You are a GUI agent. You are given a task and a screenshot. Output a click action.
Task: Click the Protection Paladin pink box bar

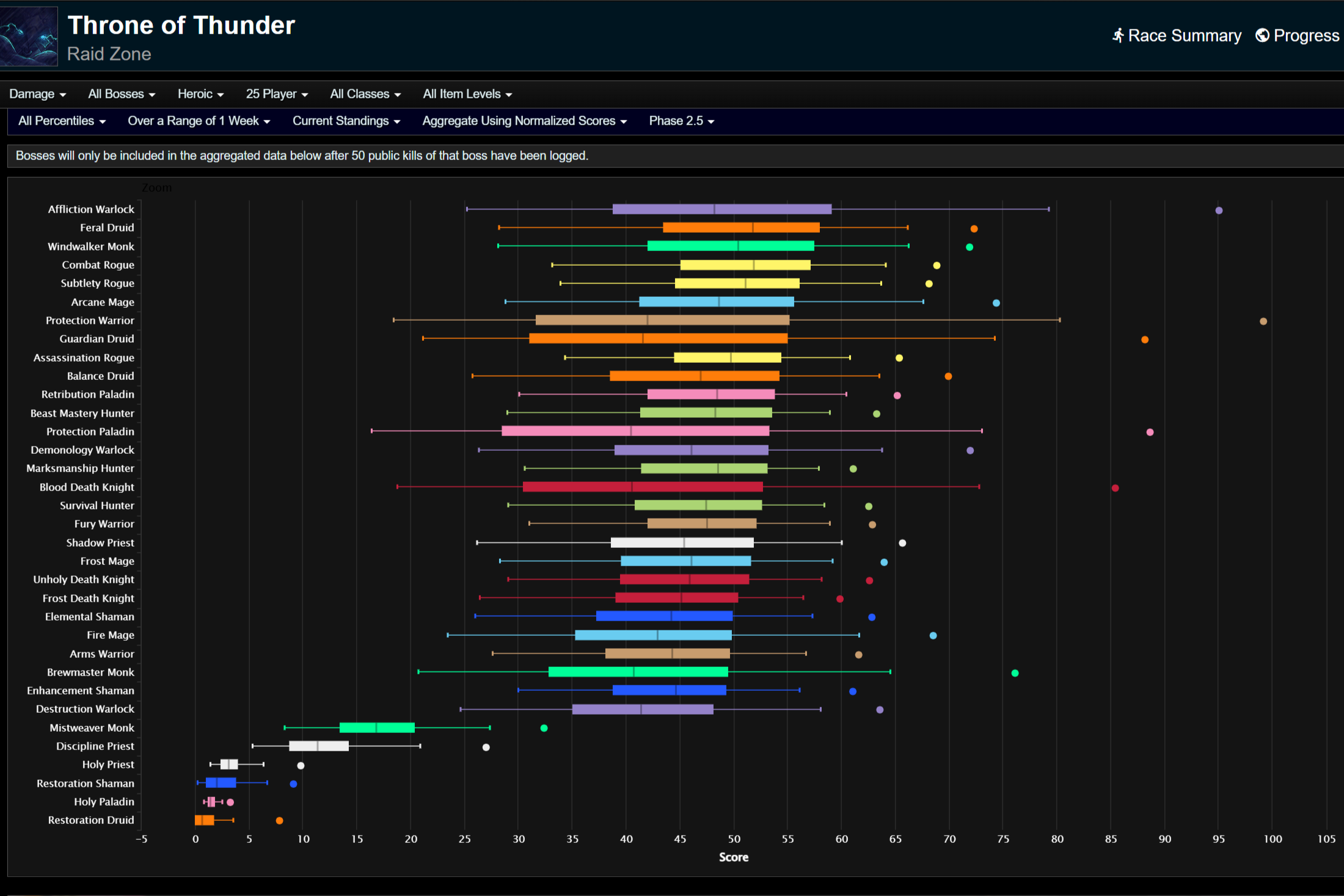point(635,431)
